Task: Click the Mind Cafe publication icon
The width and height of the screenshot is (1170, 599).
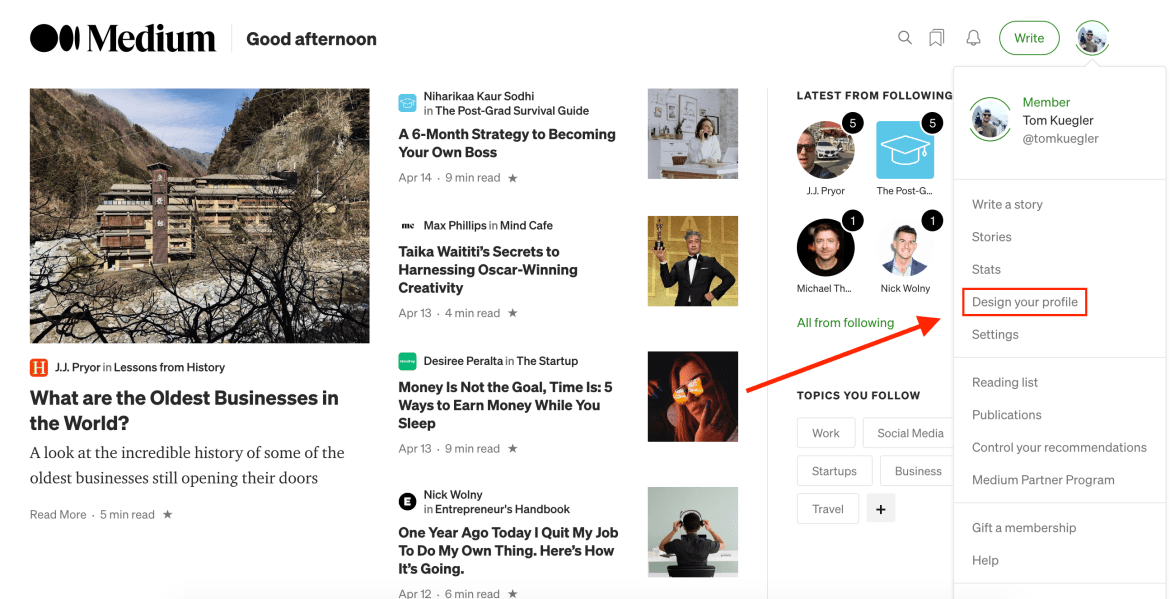Action: pyautogui.click(x=407, y=225)
